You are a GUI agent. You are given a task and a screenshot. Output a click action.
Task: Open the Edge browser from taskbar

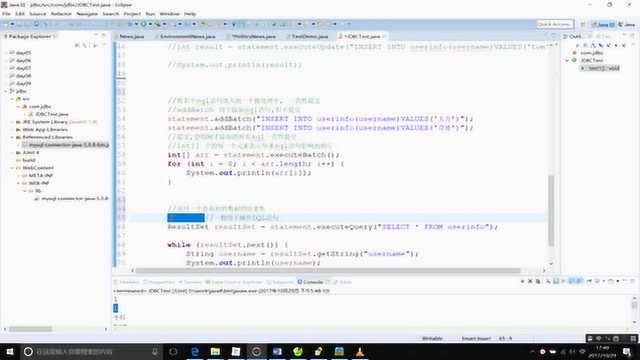tap(195, 351)
